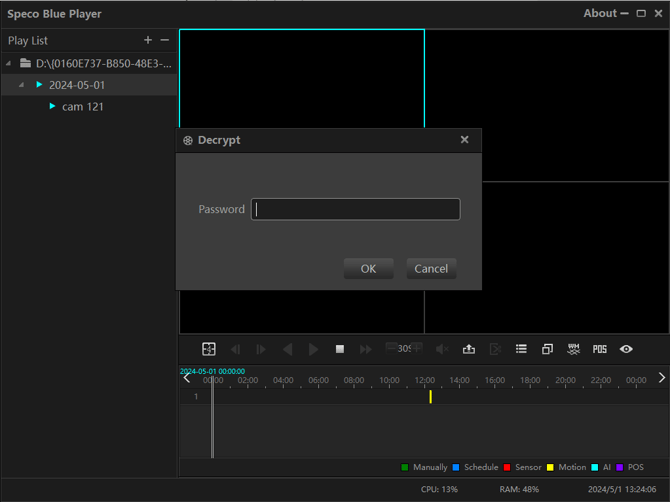Click the 12:00 timeline label
The height and width of the screenshot is (502, 670).
point(424,380)
